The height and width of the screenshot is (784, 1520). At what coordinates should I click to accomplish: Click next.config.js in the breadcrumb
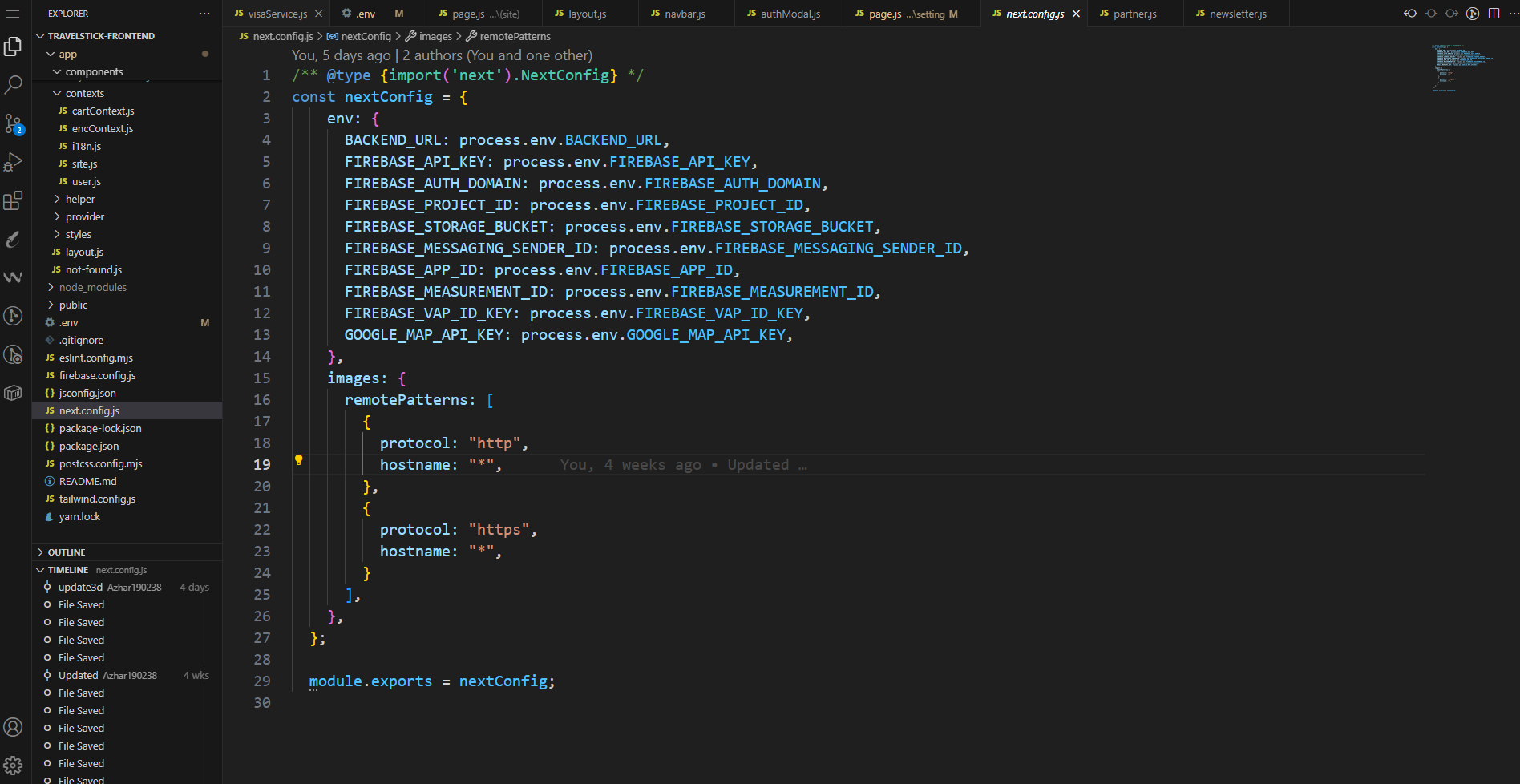point(283,36)
